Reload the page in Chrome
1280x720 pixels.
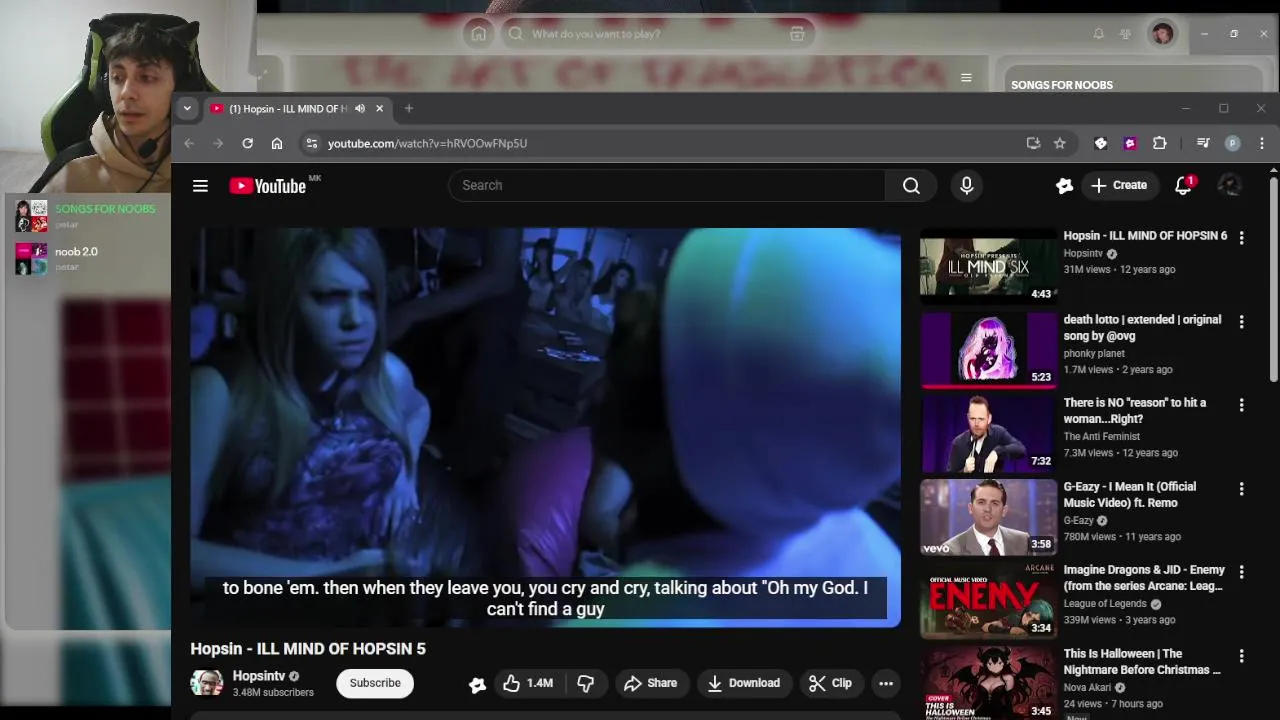(247, 143)
